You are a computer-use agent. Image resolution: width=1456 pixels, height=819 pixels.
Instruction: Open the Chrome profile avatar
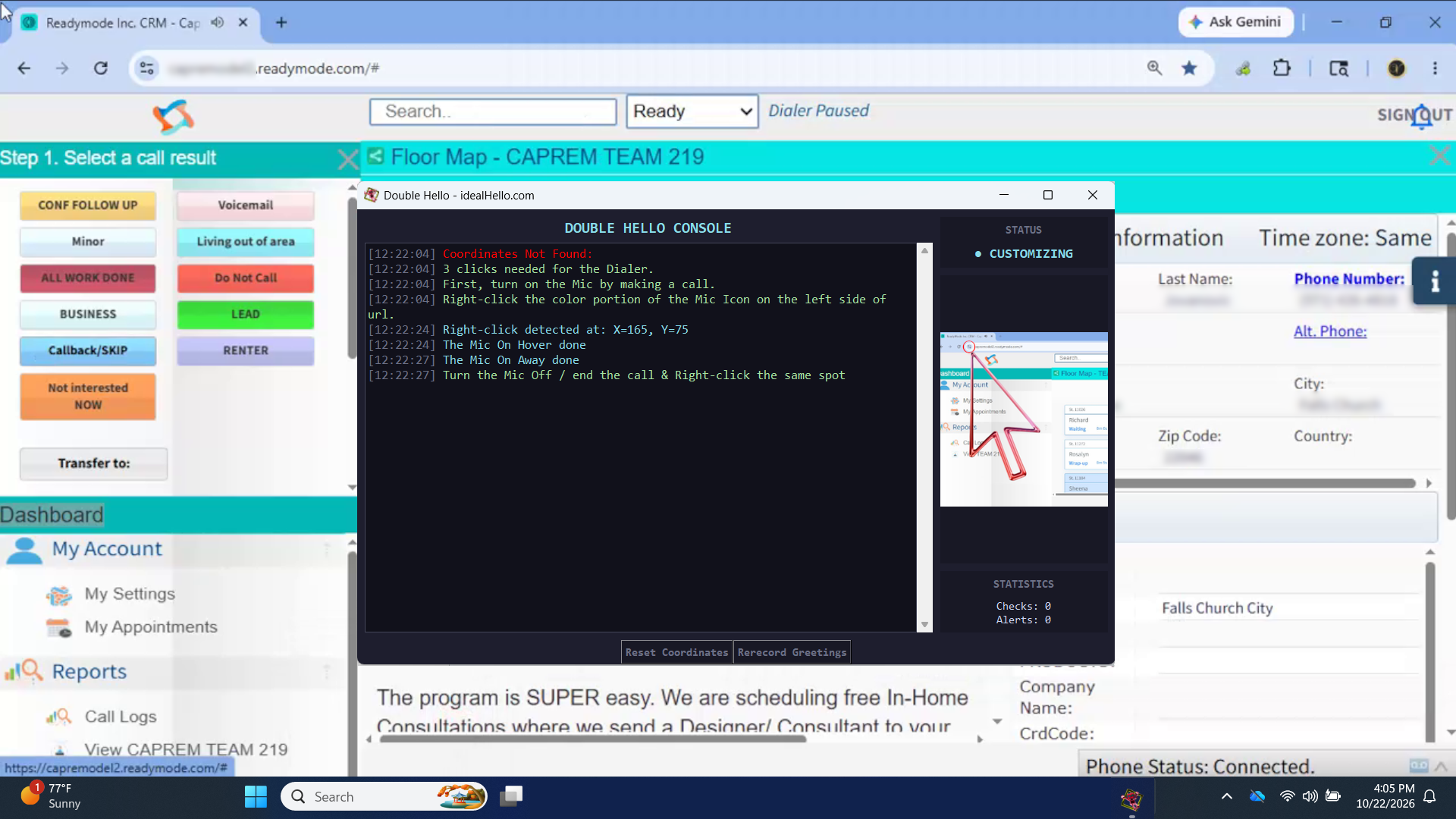coord(1396,68)
